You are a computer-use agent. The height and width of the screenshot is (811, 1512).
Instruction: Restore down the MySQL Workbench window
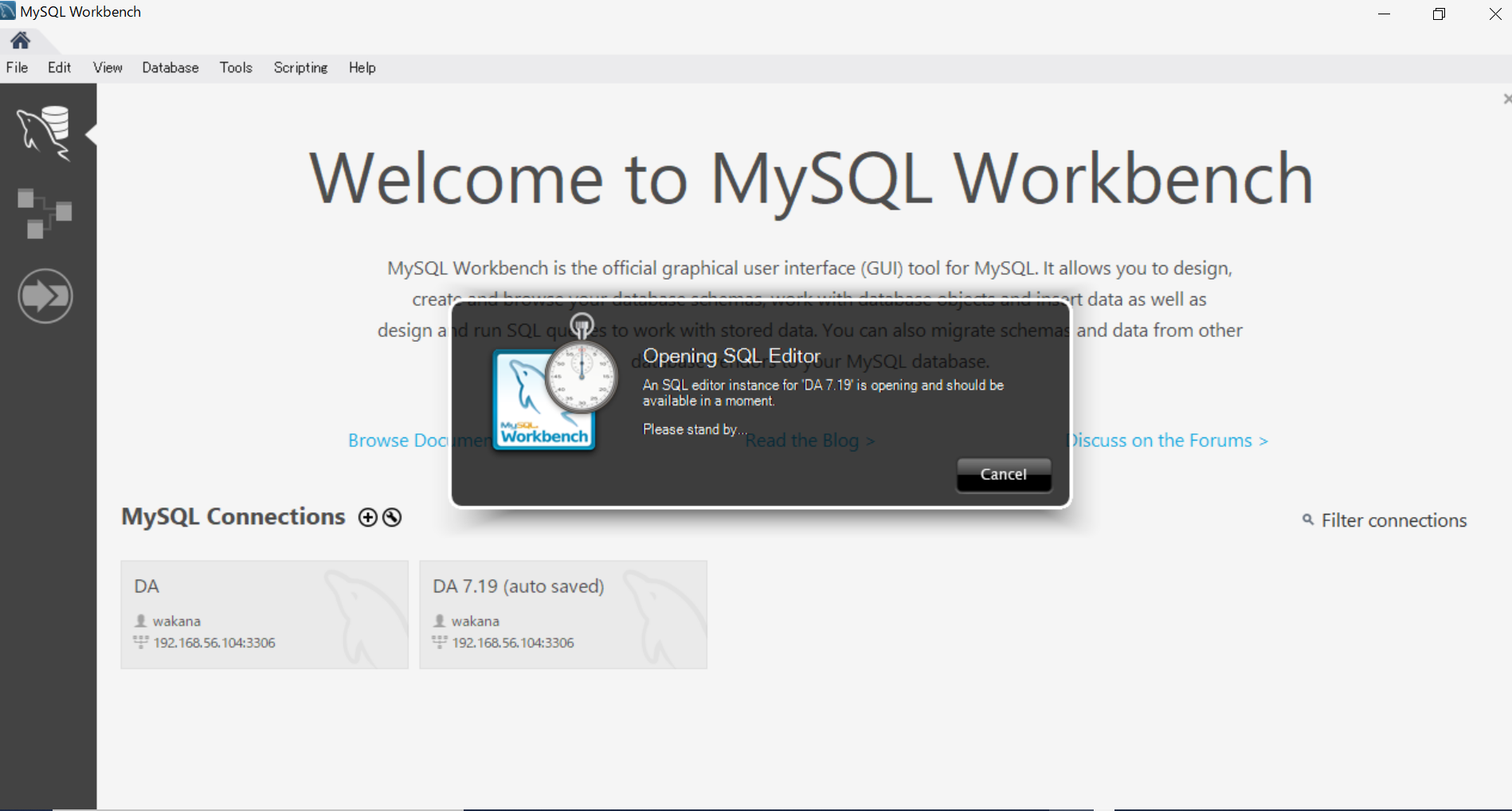click(1439, 14)
